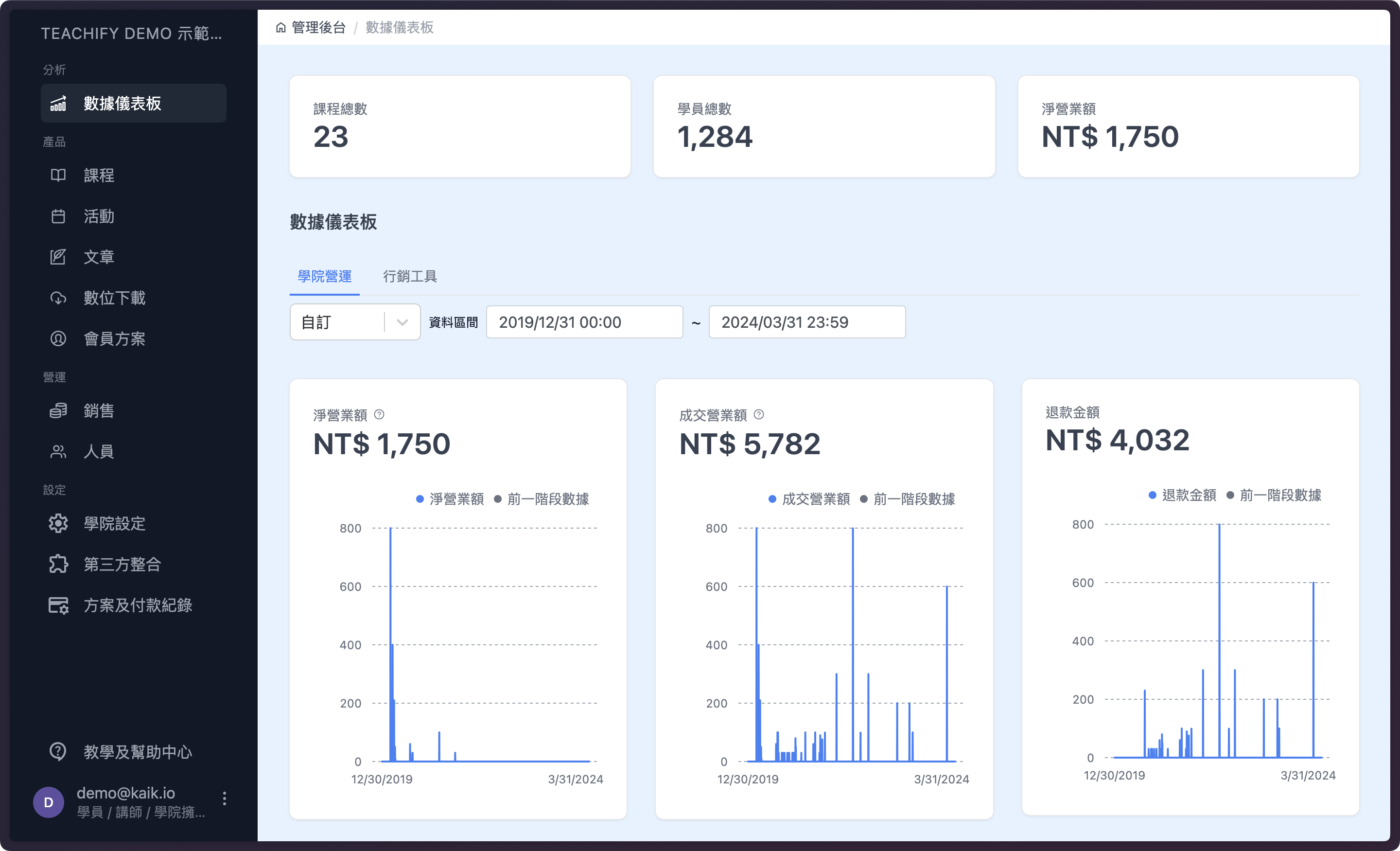Click the home icon in breadcrumb
Viewport: 1400px width, 851px height.
tap(280, 27)
